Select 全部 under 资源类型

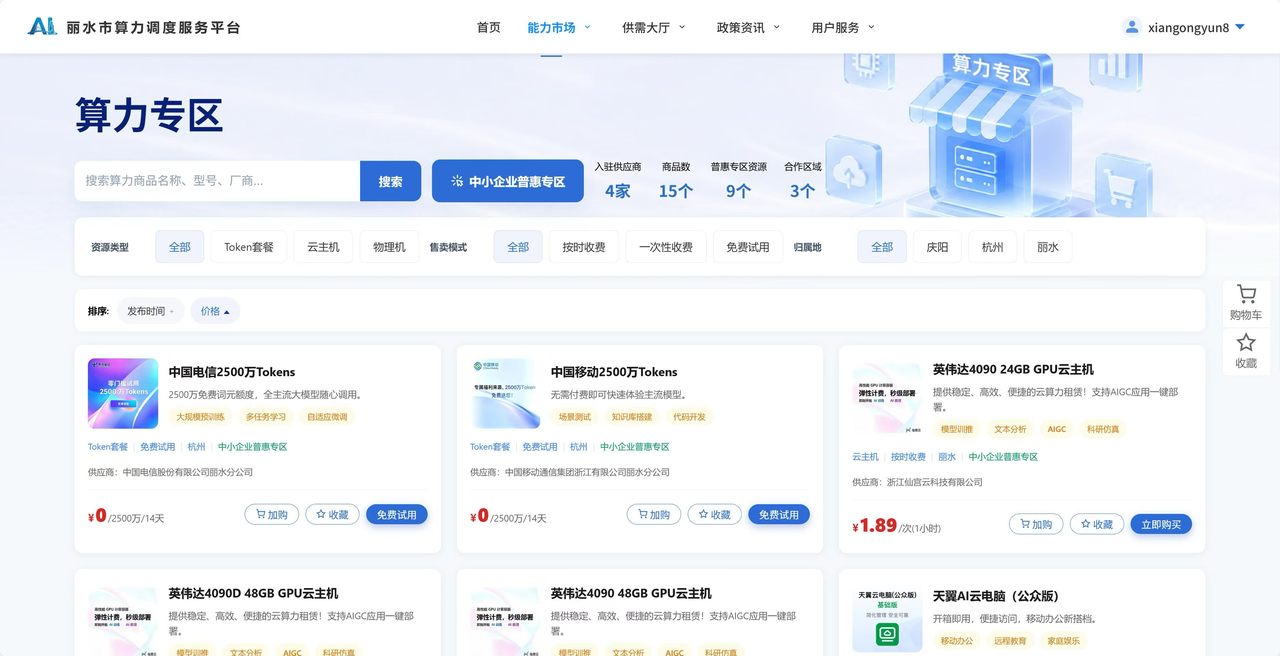tap(180, 247)
